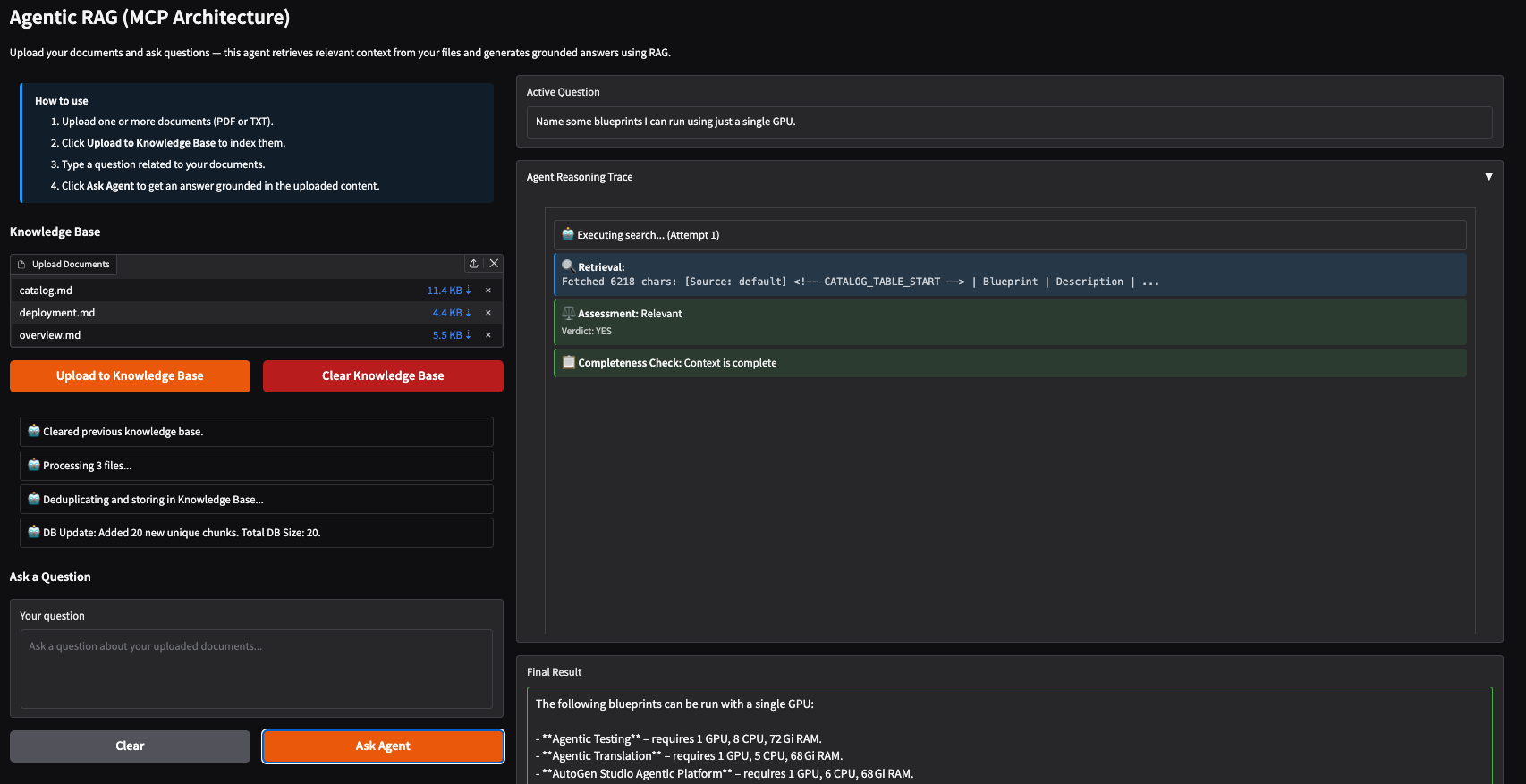This screenshot has width=1526, height=784.
Task: Click the AutoGen Studio Agentic Platform line
Action: pyautogui.click(x=725, y=774)
